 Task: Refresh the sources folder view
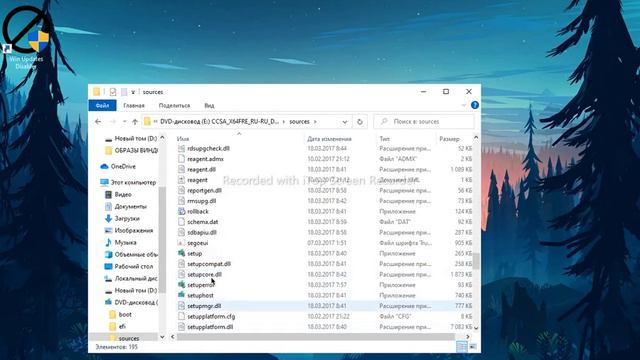click(x=360, y=122)
